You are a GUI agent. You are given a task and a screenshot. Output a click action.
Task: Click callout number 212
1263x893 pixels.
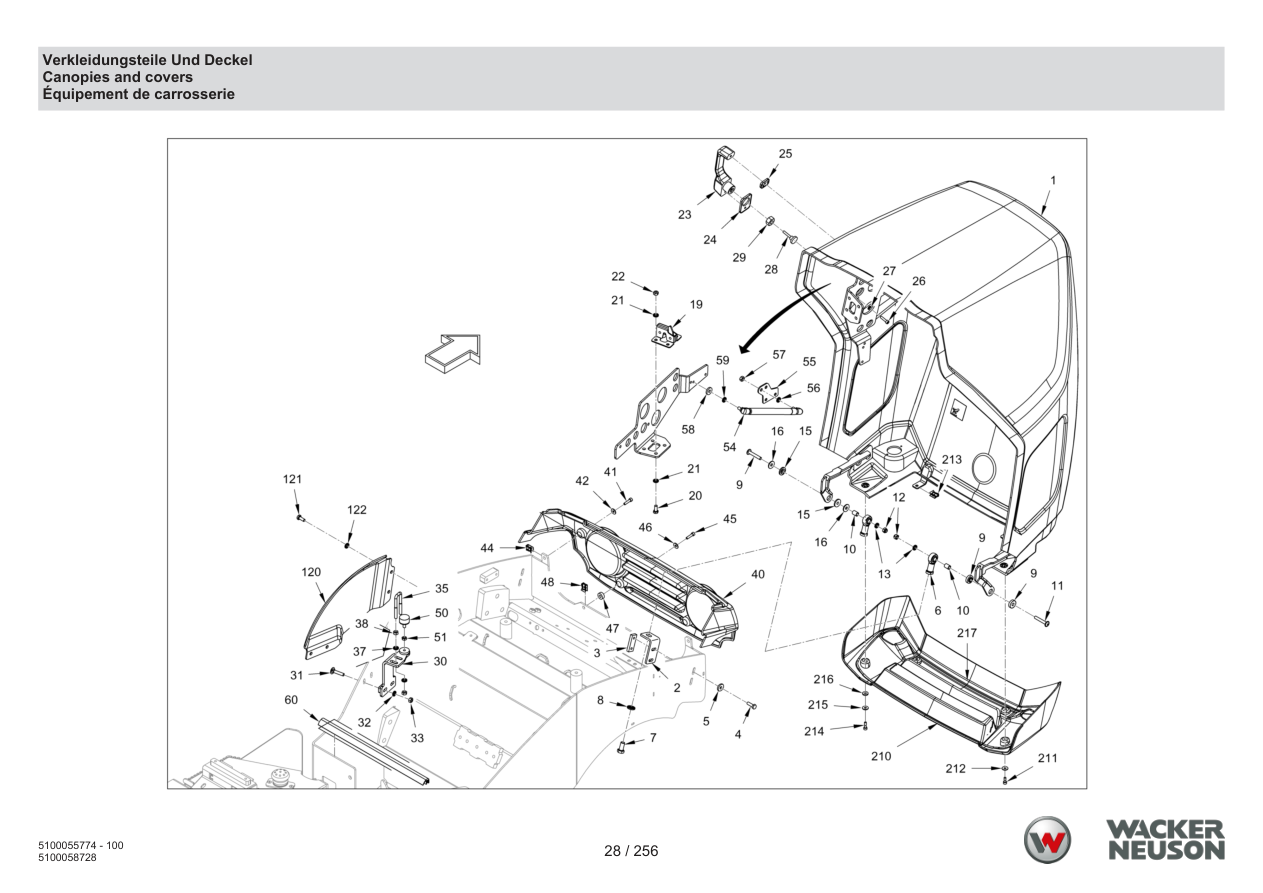[x=956, y=769]
